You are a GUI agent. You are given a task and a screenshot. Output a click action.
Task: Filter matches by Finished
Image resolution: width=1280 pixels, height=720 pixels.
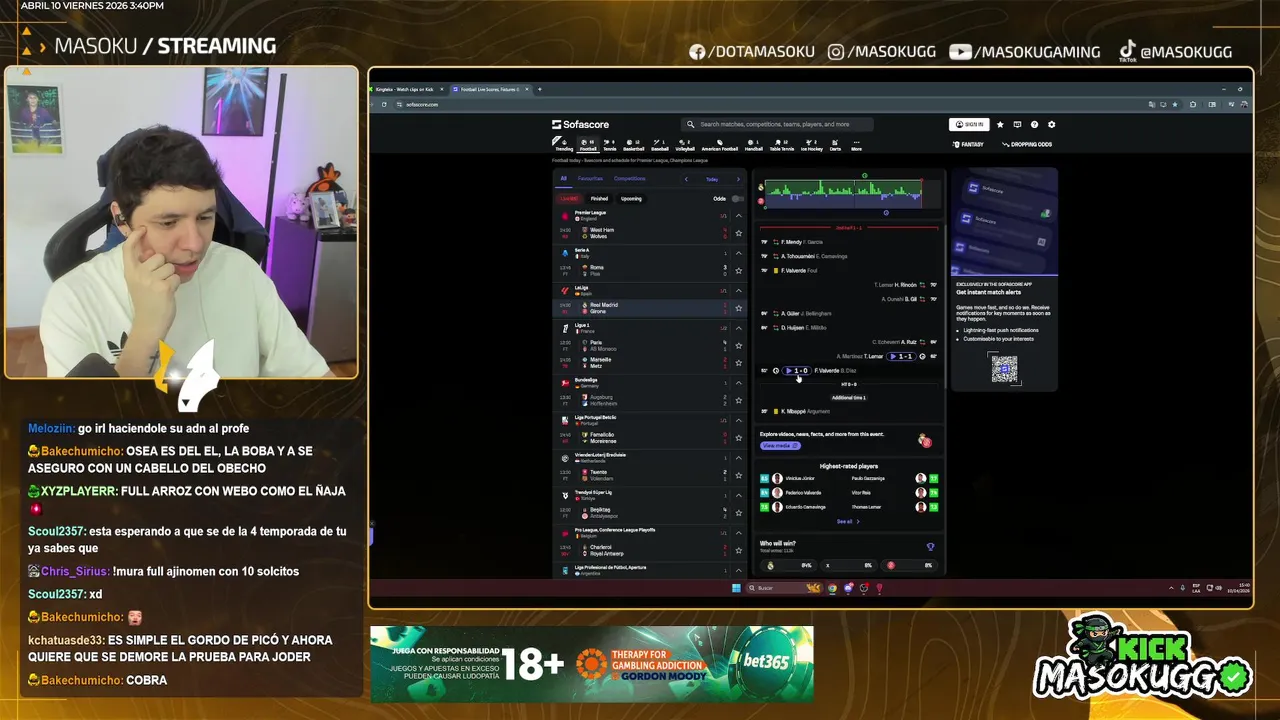pyautogui.click(x=599, y=198)
